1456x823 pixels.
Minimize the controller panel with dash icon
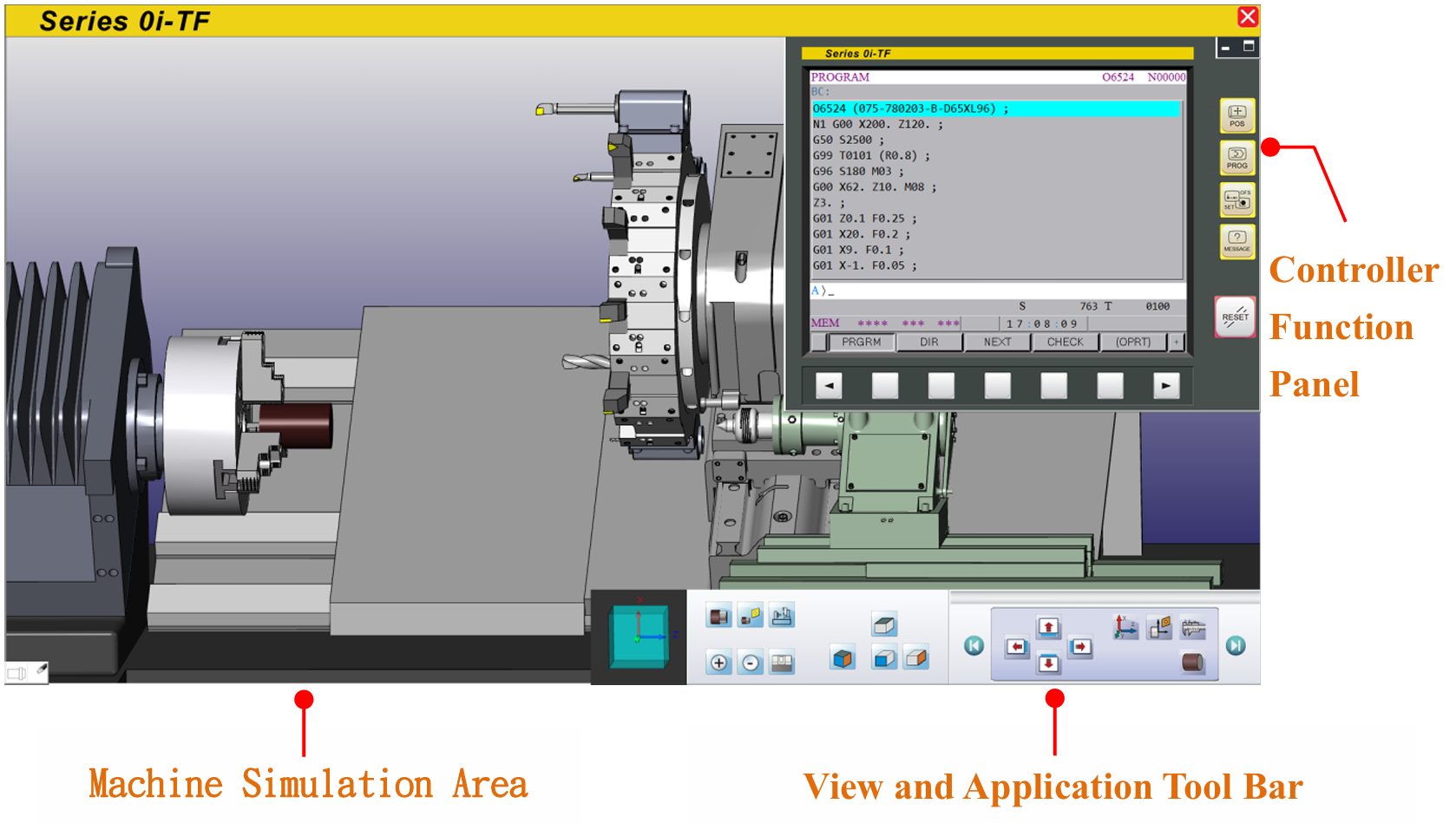point(1226,48)
